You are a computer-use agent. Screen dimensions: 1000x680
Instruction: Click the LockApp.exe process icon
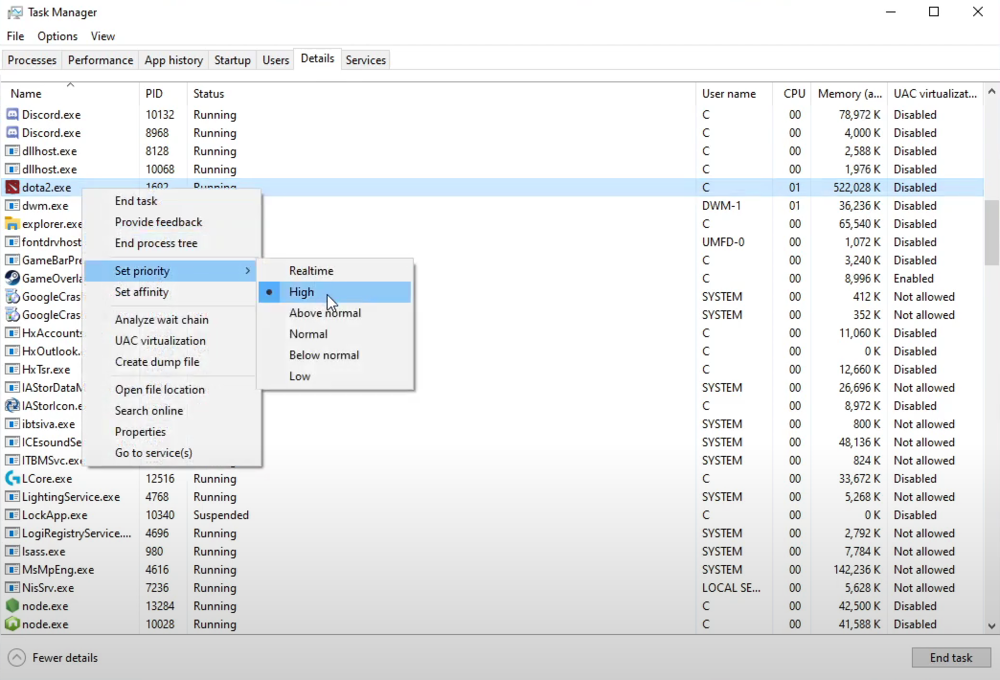(x=13, y=515)
